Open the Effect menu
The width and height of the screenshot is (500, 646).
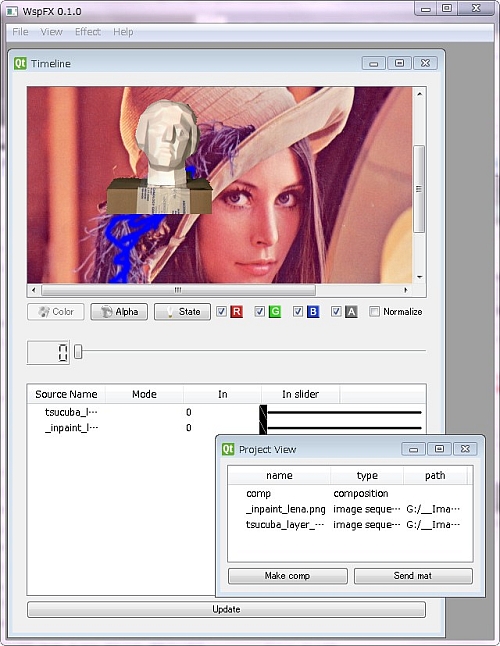click(x=88, y=32)
